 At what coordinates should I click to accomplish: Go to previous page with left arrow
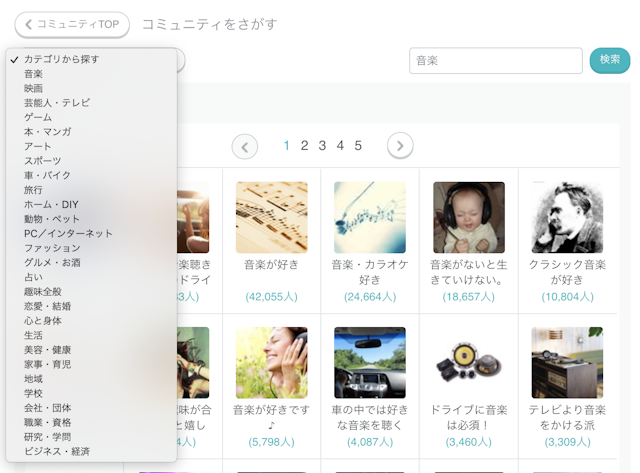pos(245,146)
